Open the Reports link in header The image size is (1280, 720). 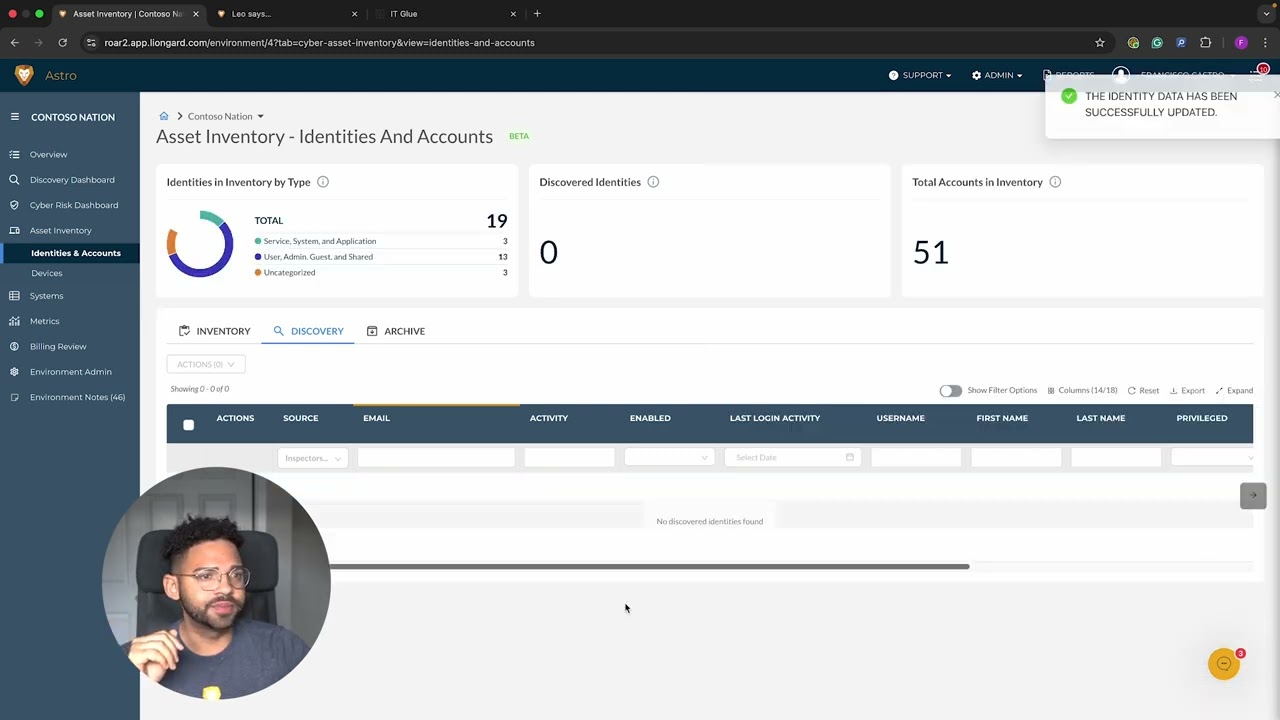(1068, 75)
